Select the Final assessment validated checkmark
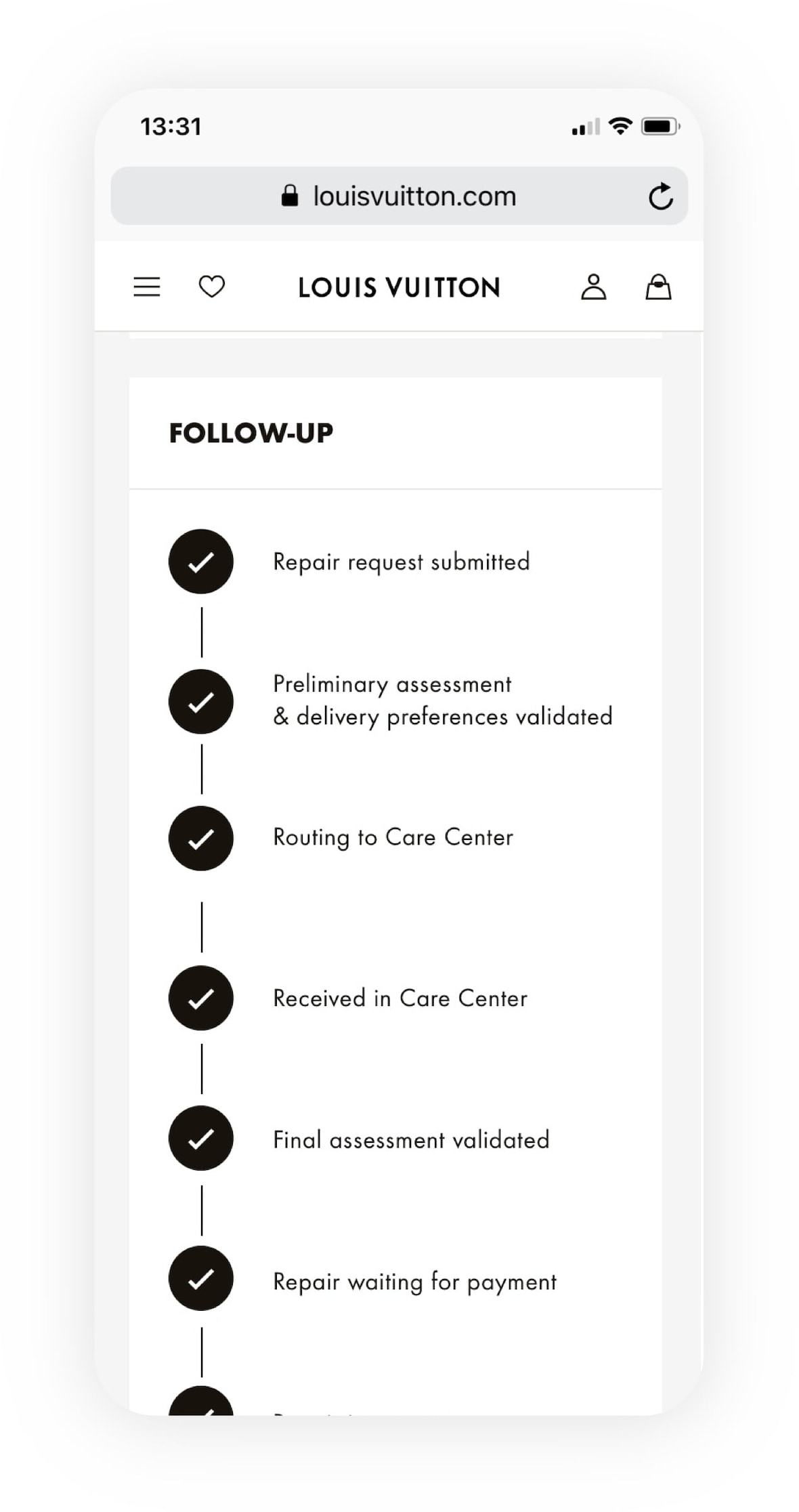Viewport: 799px width, 1512px height. (x=200, y=1139)
